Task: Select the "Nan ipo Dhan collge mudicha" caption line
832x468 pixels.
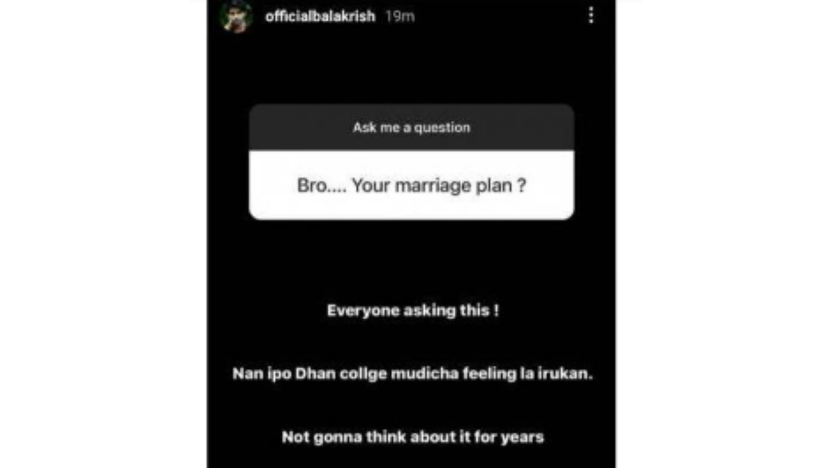Action: tap(345, 374)
